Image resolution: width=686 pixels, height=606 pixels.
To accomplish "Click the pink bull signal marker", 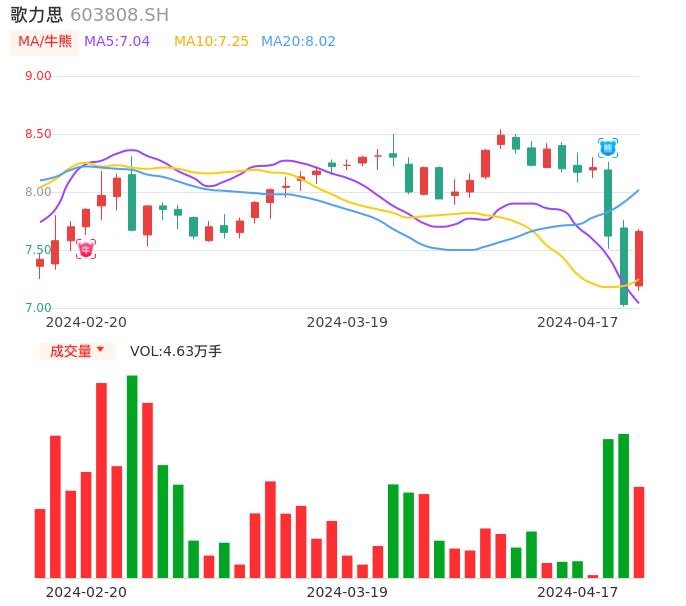I will pos(86,249).
